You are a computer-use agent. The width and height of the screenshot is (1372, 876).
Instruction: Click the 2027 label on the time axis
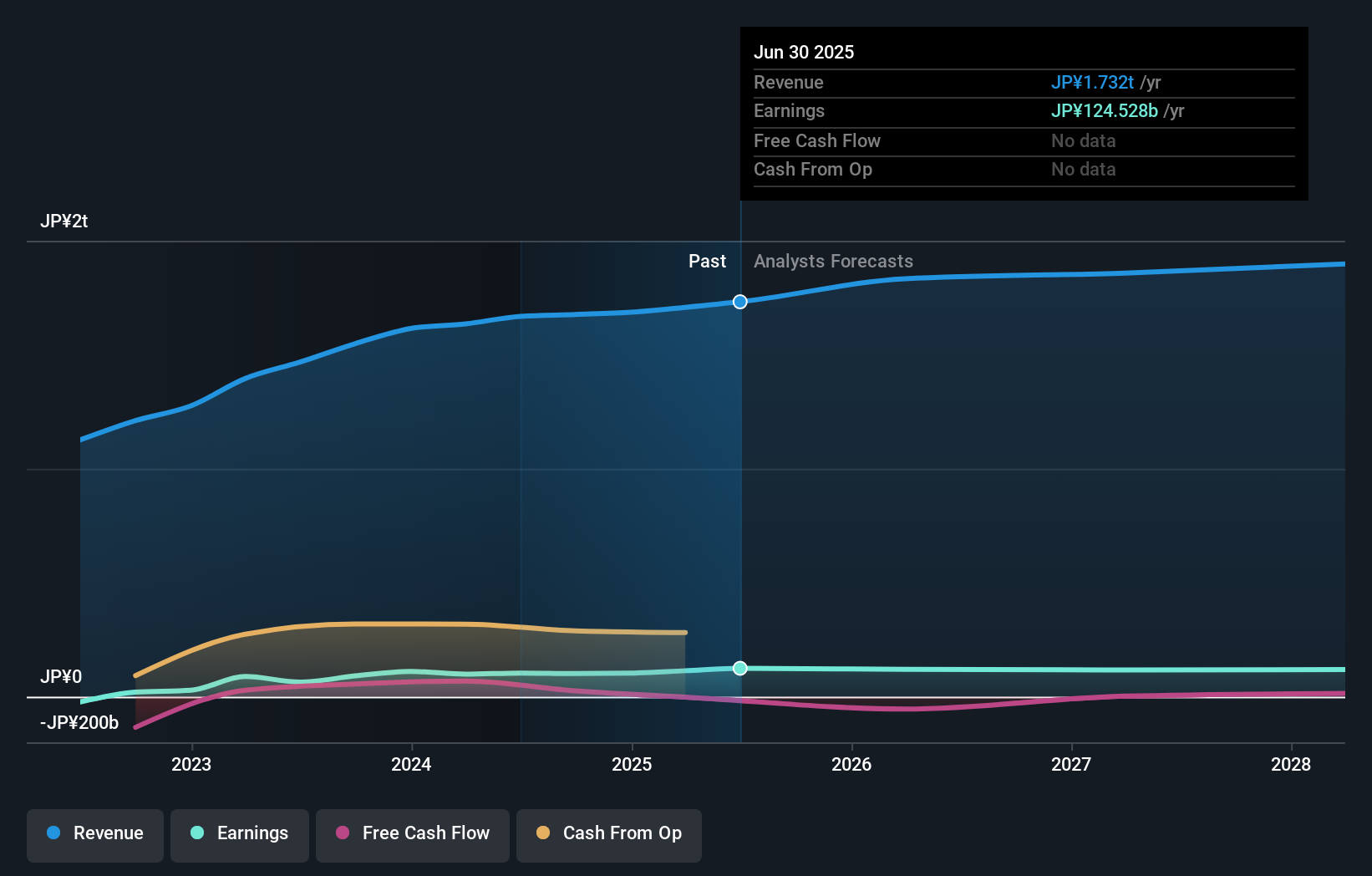click(x=1072, y=763)
